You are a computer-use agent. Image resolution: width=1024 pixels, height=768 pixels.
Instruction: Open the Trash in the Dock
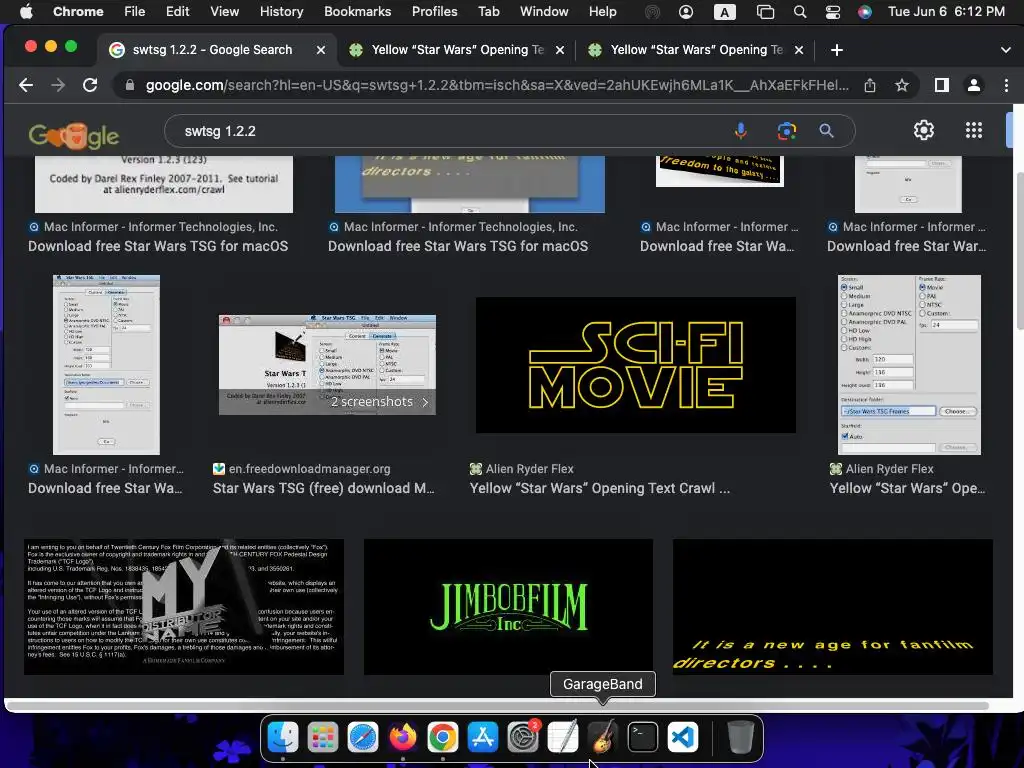[741, 737]
